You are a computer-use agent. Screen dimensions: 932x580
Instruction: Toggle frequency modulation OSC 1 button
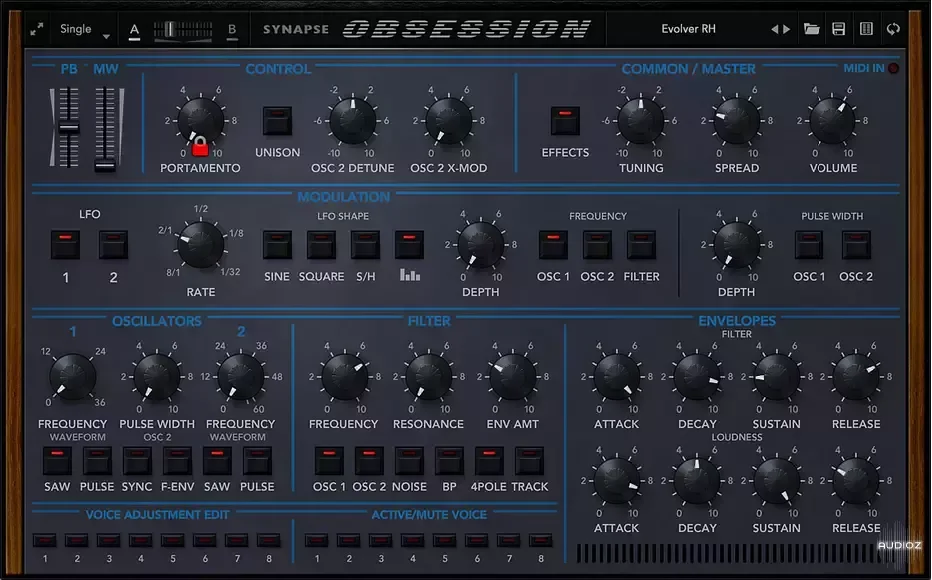[x=553, y=245]
